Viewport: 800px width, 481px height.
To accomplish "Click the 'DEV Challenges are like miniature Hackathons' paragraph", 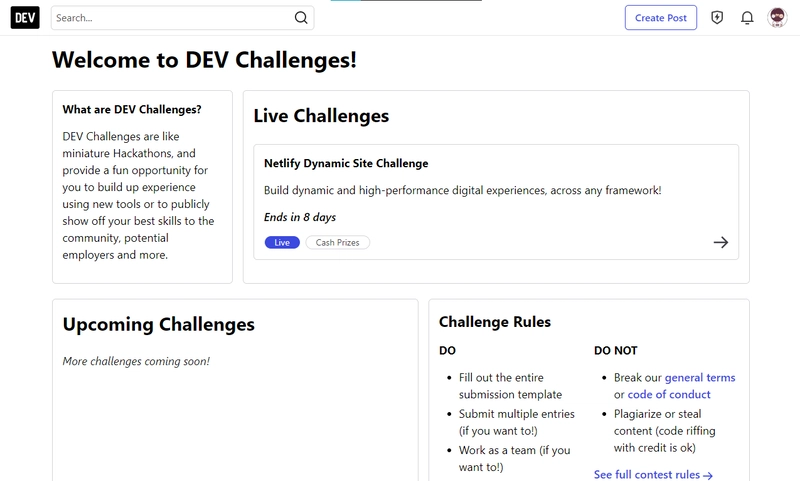I will pyautogui.click(x=138, y=195).
